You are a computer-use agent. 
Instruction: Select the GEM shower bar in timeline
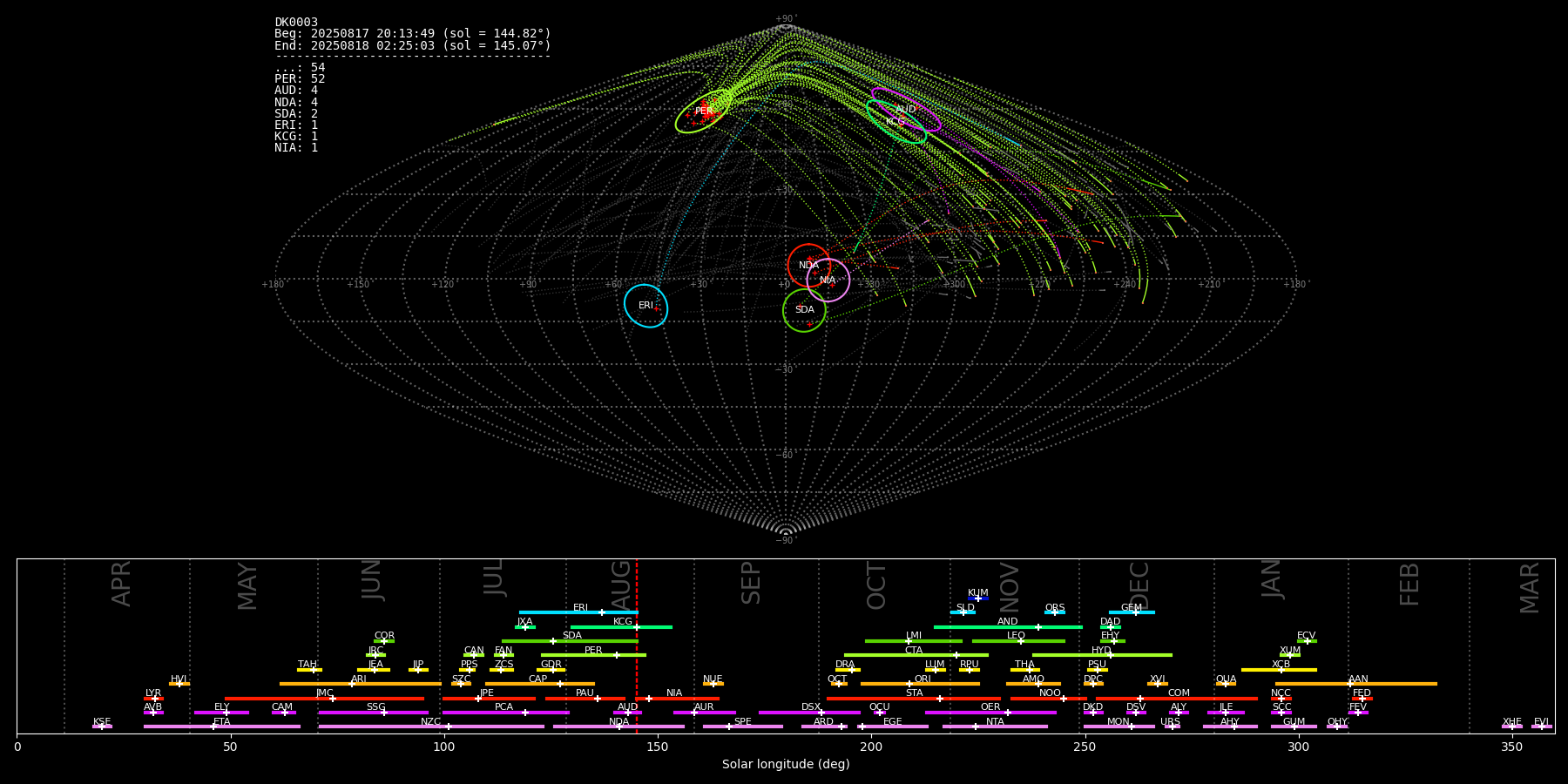click(1132, 612)
